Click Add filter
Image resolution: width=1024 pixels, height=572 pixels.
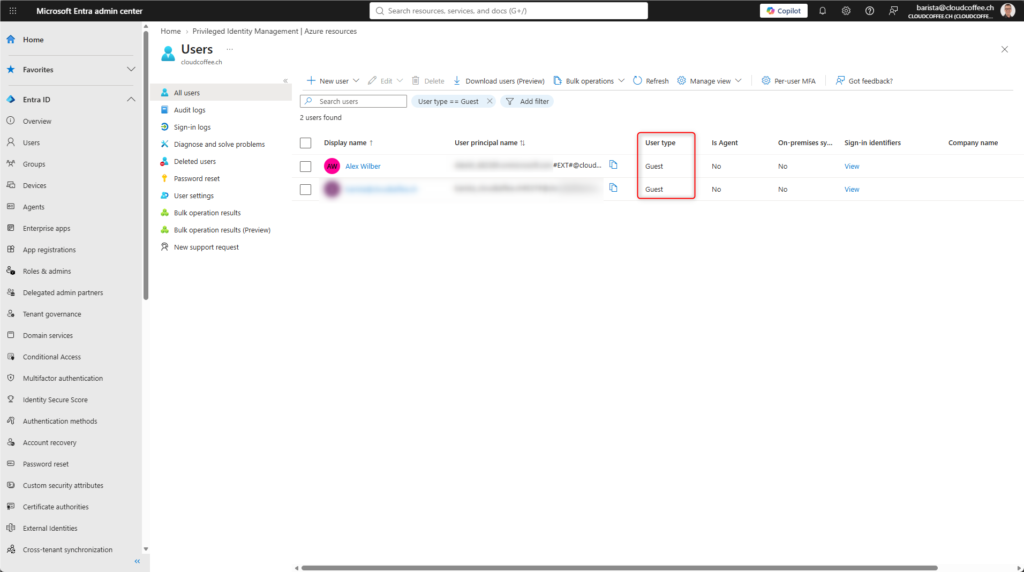tap(527, 101)
